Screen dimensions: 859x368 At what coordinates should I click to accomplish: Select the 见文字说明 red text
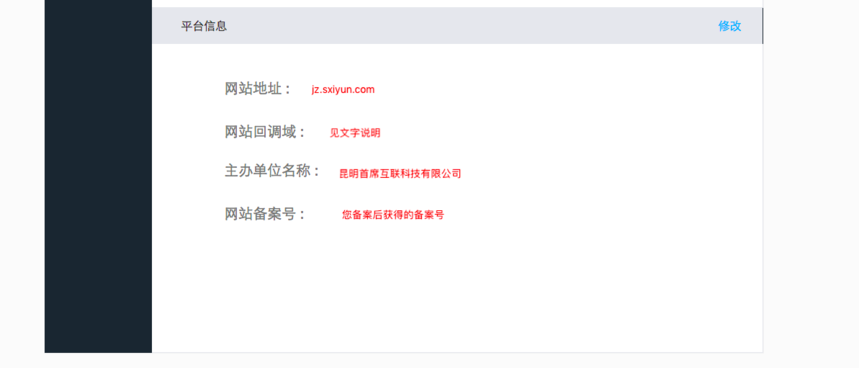(354, 133)
